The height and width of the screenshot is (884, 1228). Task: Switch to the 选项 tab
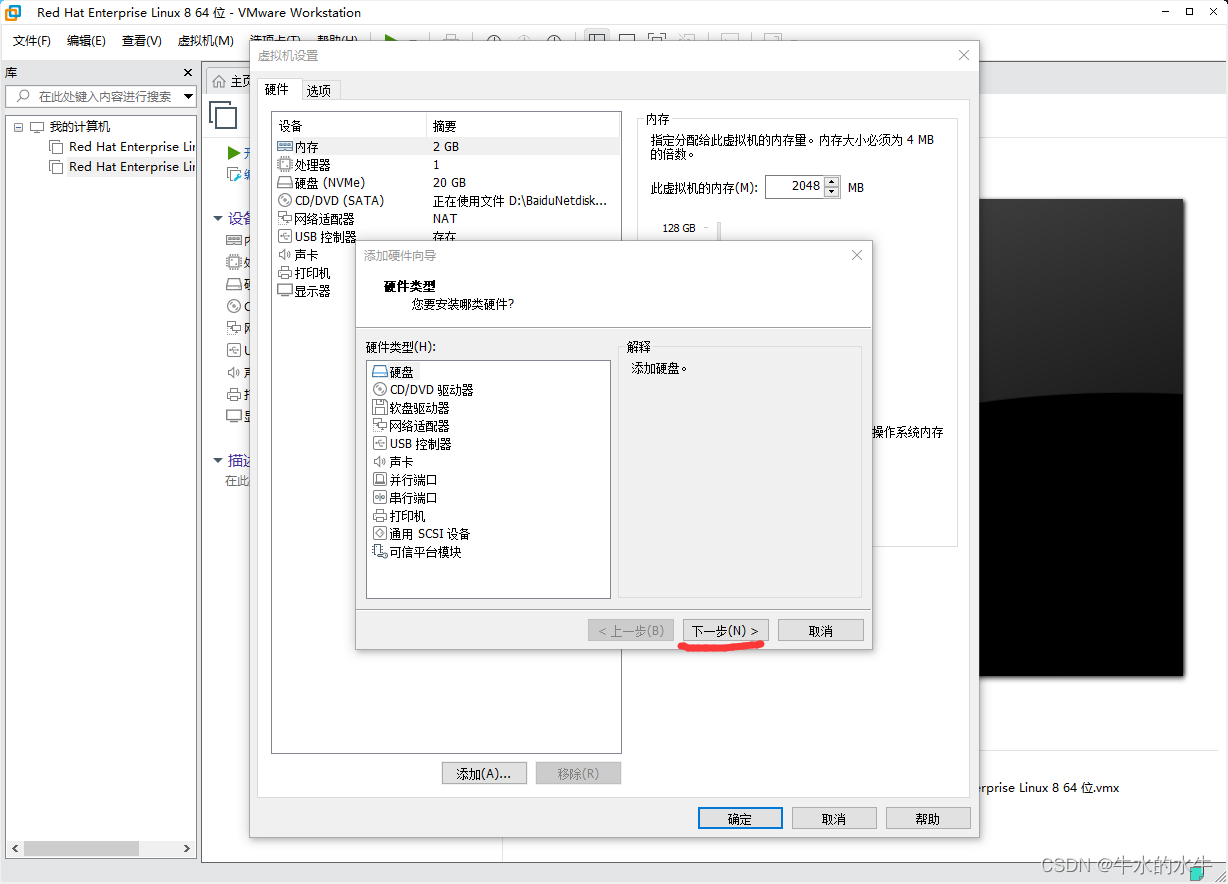(x=319, y=91)
